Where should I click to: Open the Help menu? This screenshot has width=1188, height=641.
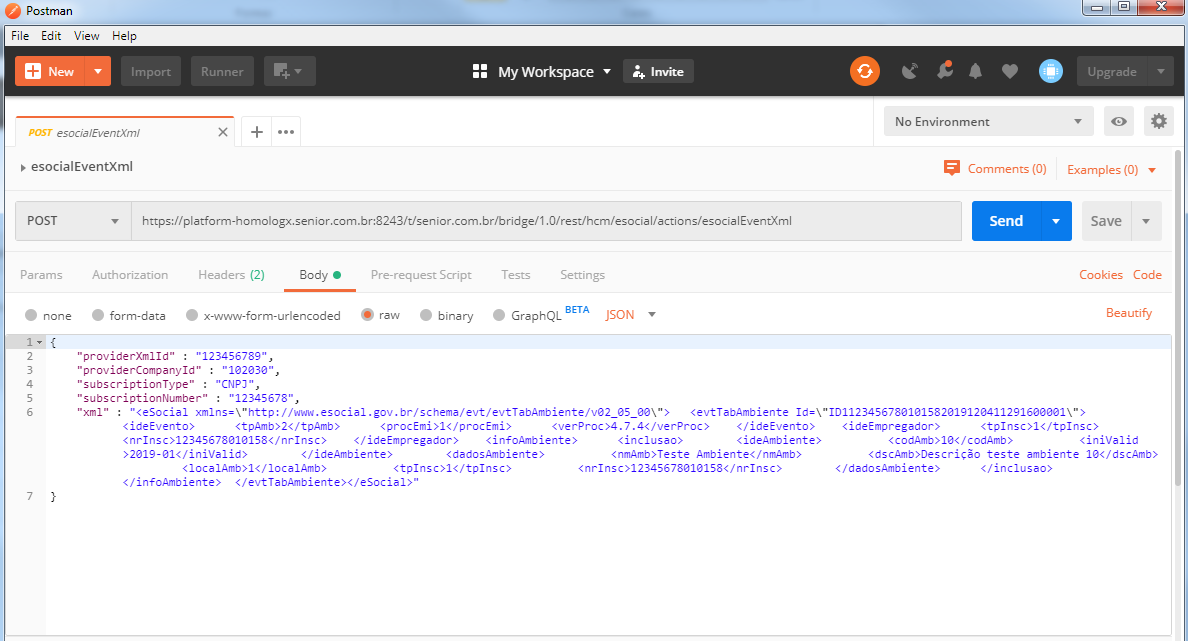(124, 36)
